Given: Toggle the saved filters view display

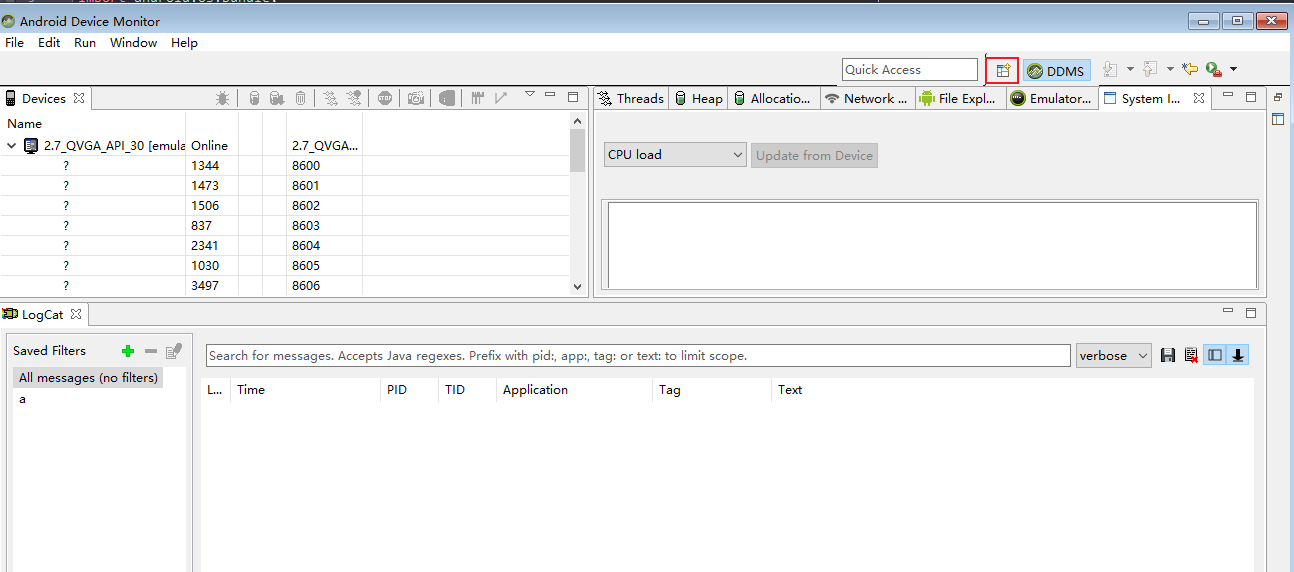Looking at the screenshot, I should (x=1215, y=355).
